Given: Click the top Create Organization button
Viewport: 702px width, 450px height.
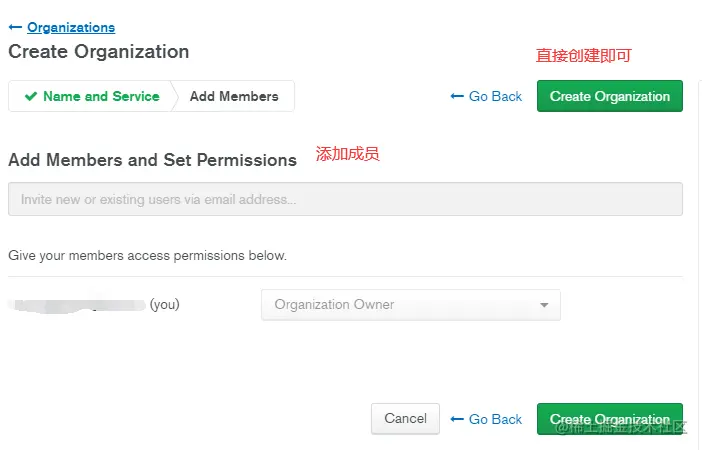Looking at the screenshot, I should tap(609, 97).
